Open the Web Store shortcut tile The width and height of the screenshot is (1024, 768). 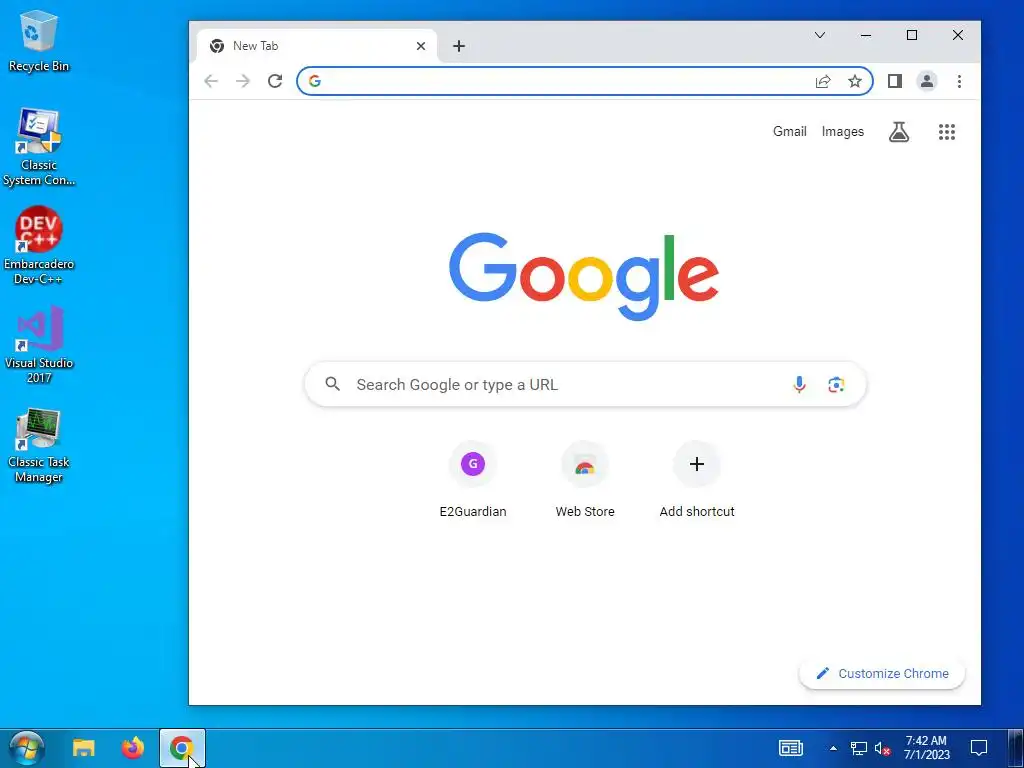(x=585, y=480)
